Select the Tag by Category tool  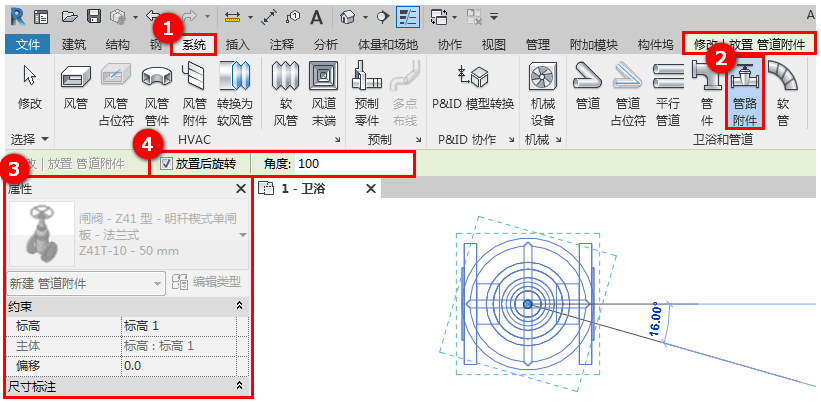(293, 17)
